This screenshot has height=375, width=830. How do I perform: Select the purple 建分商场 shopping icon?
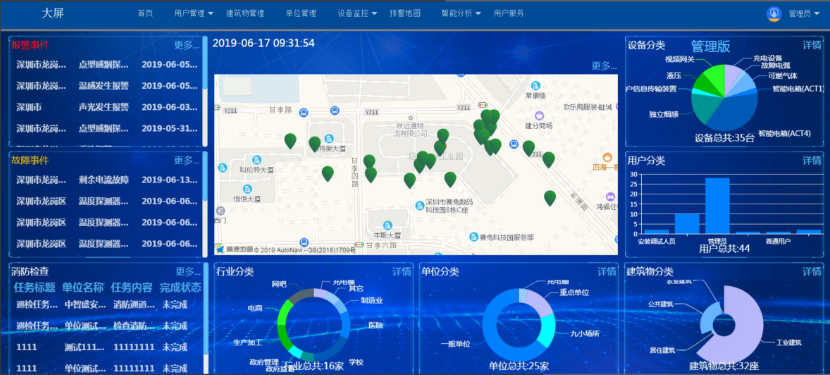coord(539,115)
